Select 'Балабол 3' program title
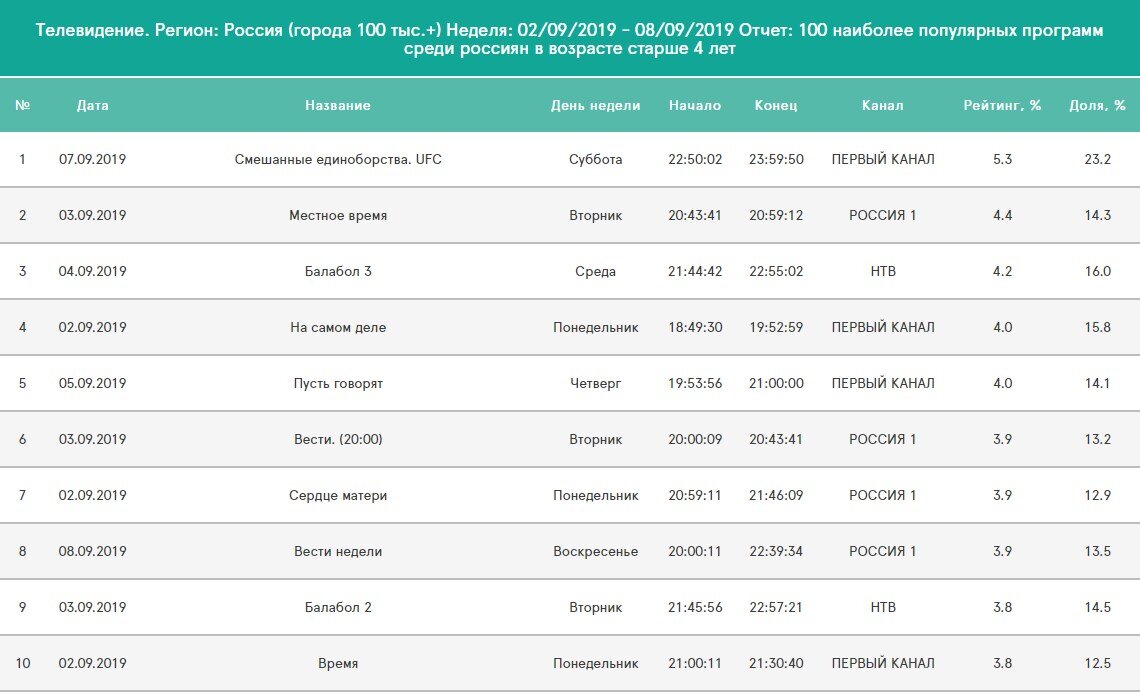 [338, 271]
